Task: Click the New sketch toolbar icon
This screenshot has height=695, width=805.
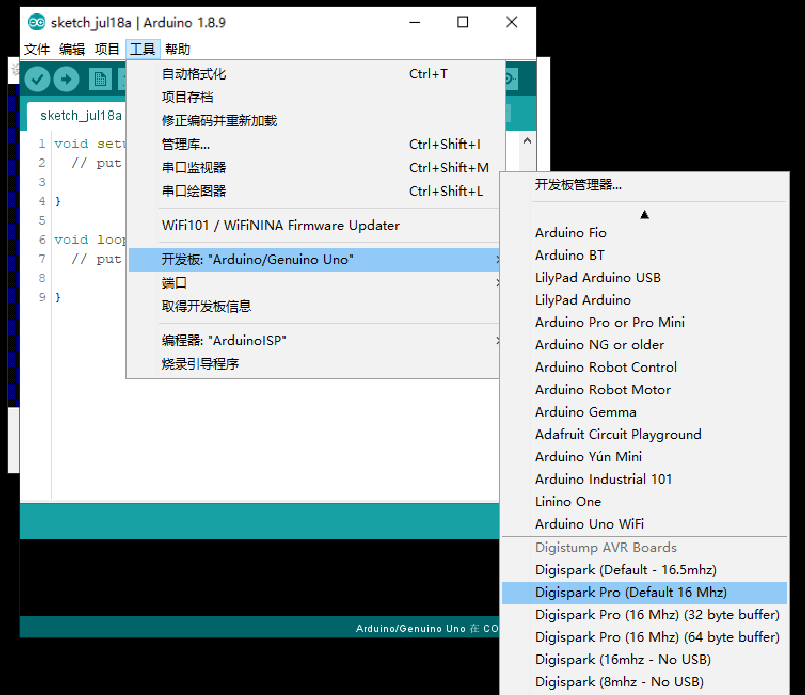Action: (x=100, y=79)
